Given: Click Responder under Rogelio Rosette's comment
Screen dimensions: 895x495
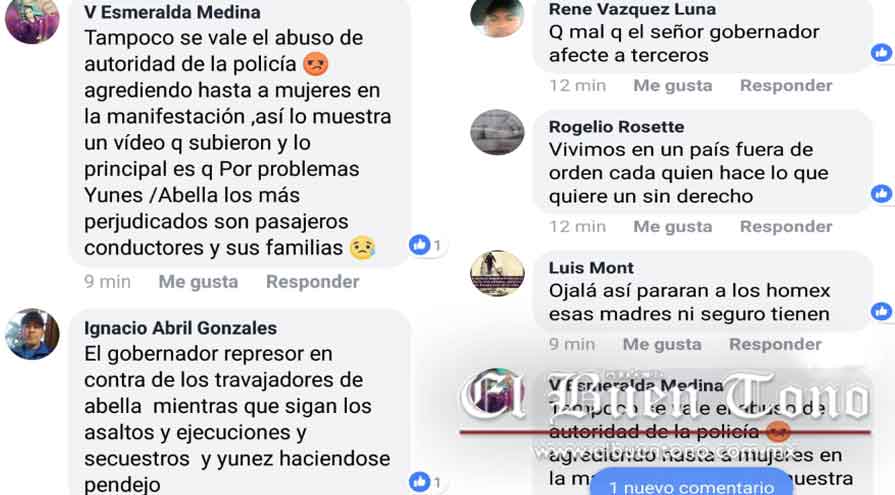Looking at the screenshot, I should pyautogui.click(x=786, y=227).
